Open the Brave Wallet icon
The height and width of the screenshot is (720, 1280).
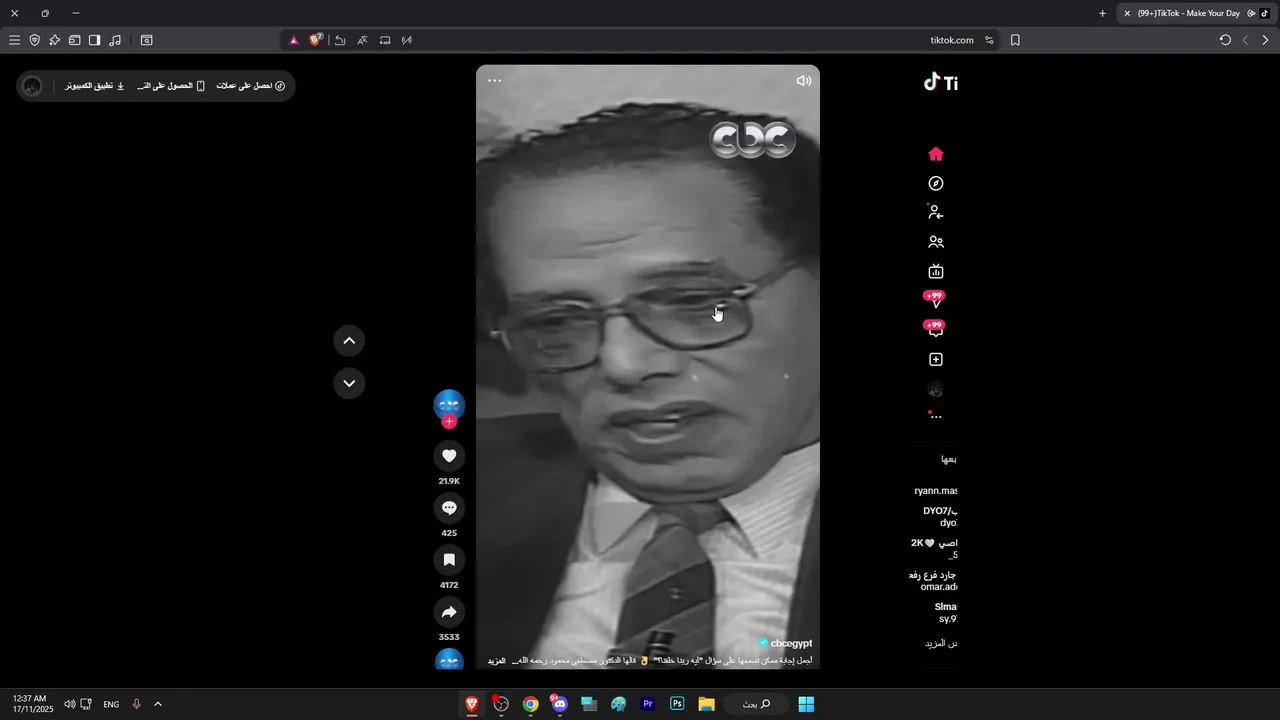pos(74,40)
